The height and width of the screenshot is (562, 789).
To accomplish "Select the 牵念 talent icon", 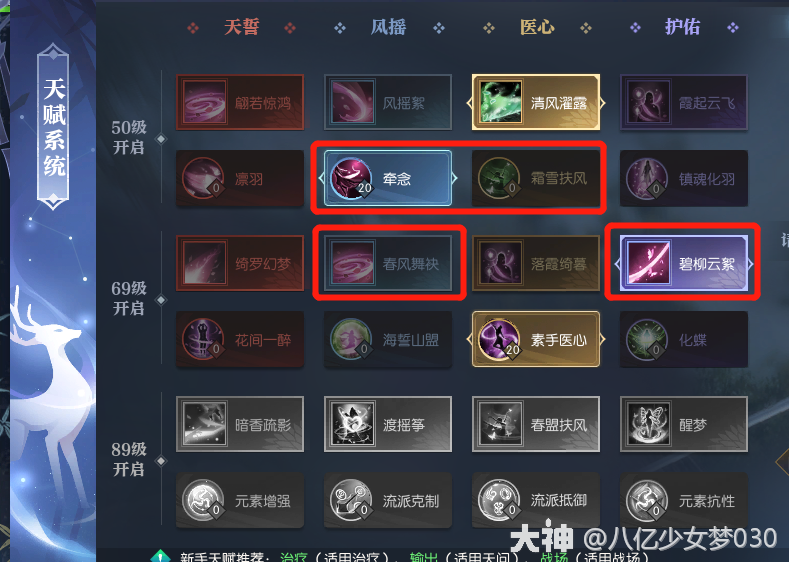I will (x=351, y=178).
